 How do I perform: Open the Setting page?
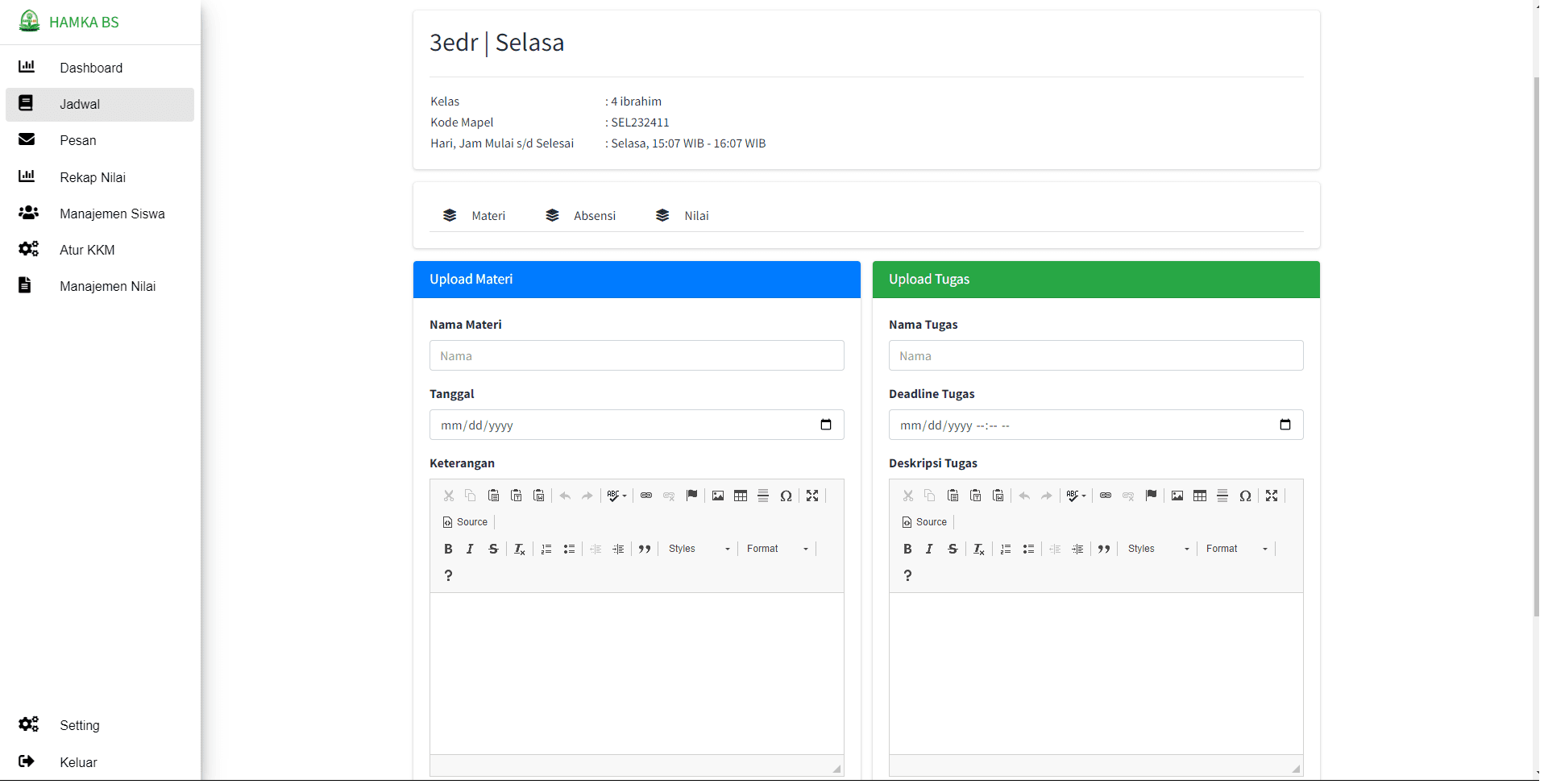coord(100,725)
